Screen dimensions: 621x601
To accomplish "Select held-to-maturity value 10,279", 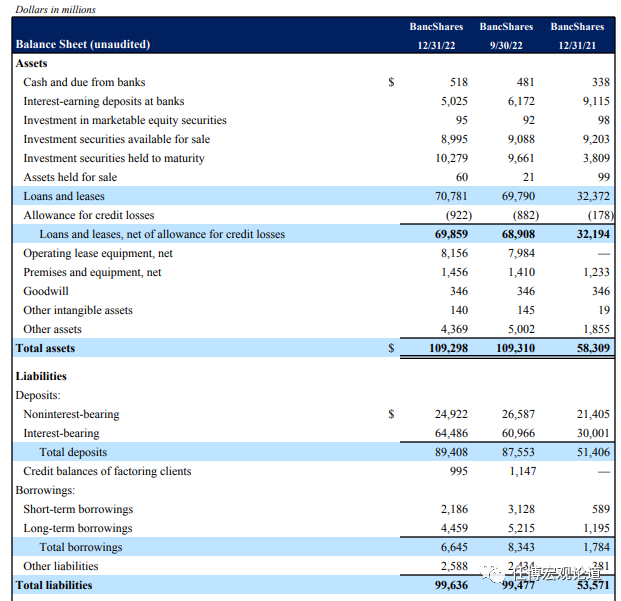I will (x=451, y=158).
